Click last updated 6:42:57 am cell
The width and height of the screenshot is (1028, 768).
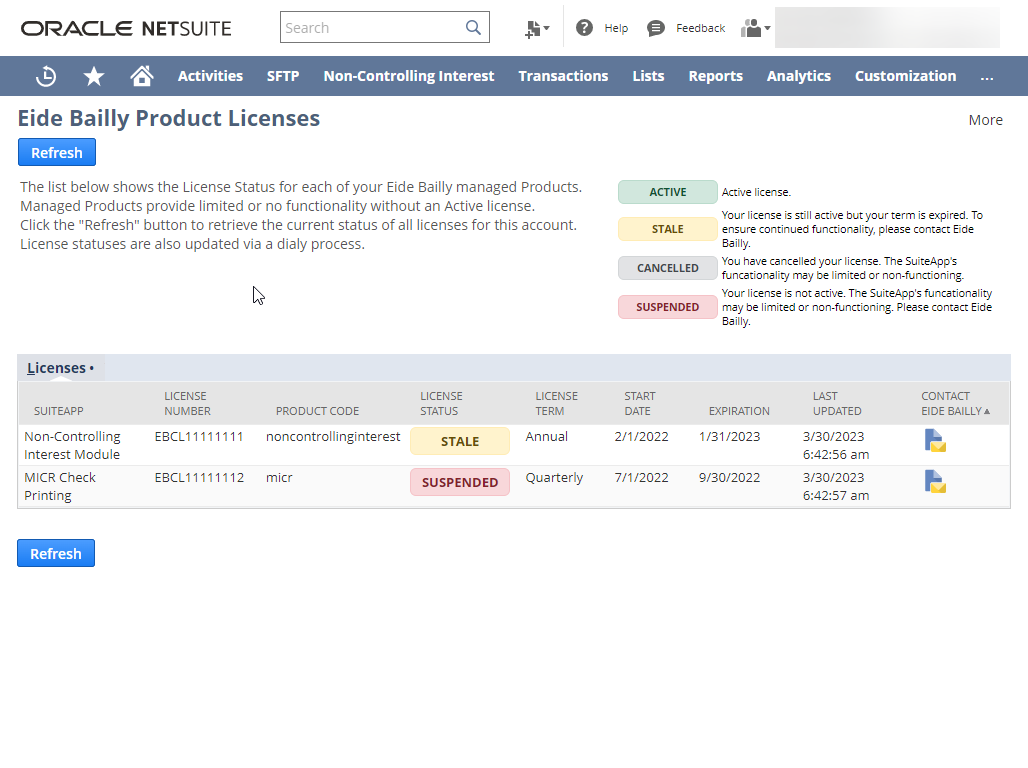click(835, 486)
